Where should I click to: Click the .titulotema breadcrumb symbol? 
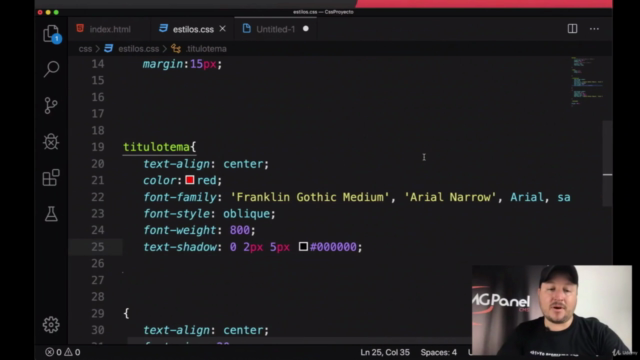(206, 49)
